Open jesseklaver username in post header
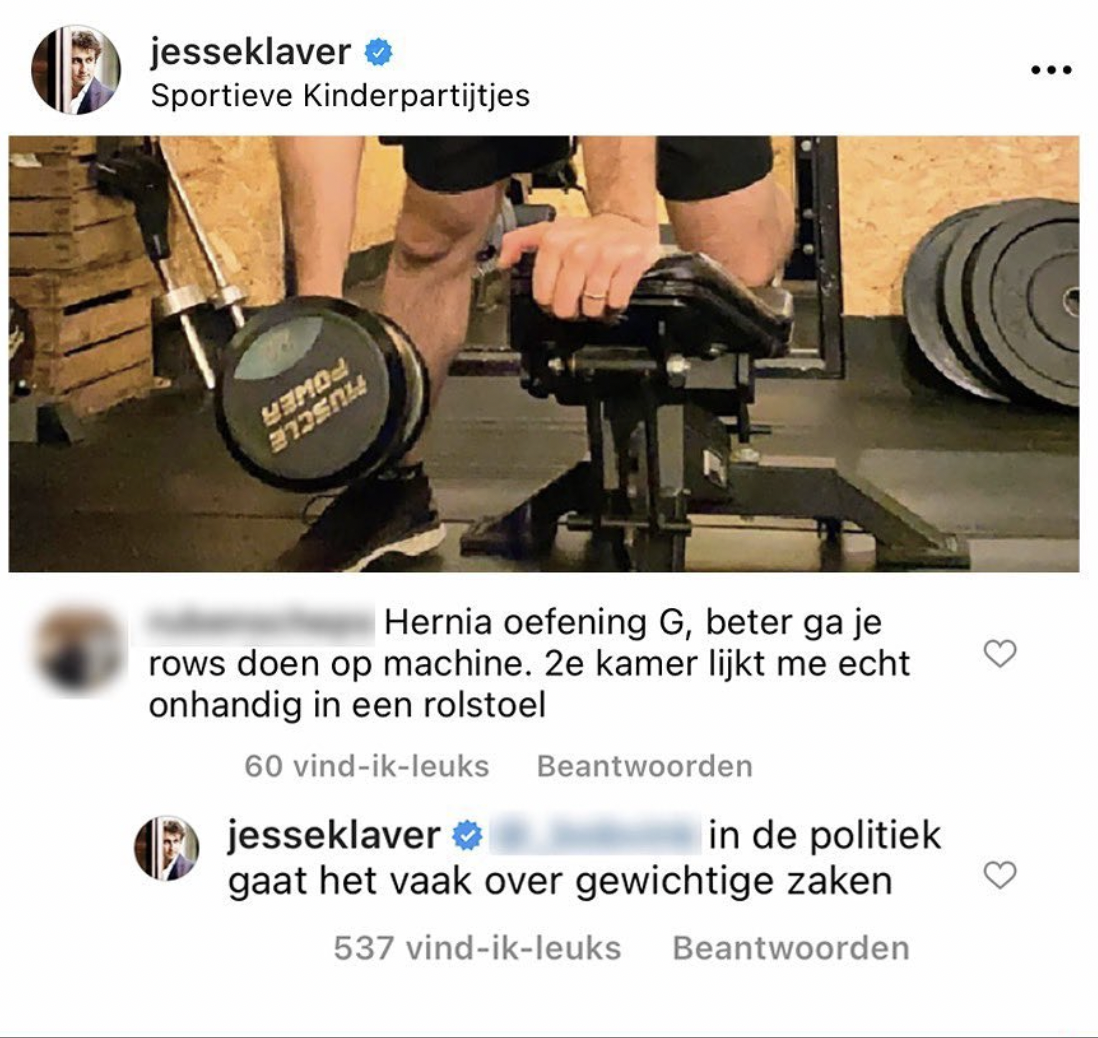This screenshot has height=1038, width=1098. pyautogui.click(x=250, y=52)
